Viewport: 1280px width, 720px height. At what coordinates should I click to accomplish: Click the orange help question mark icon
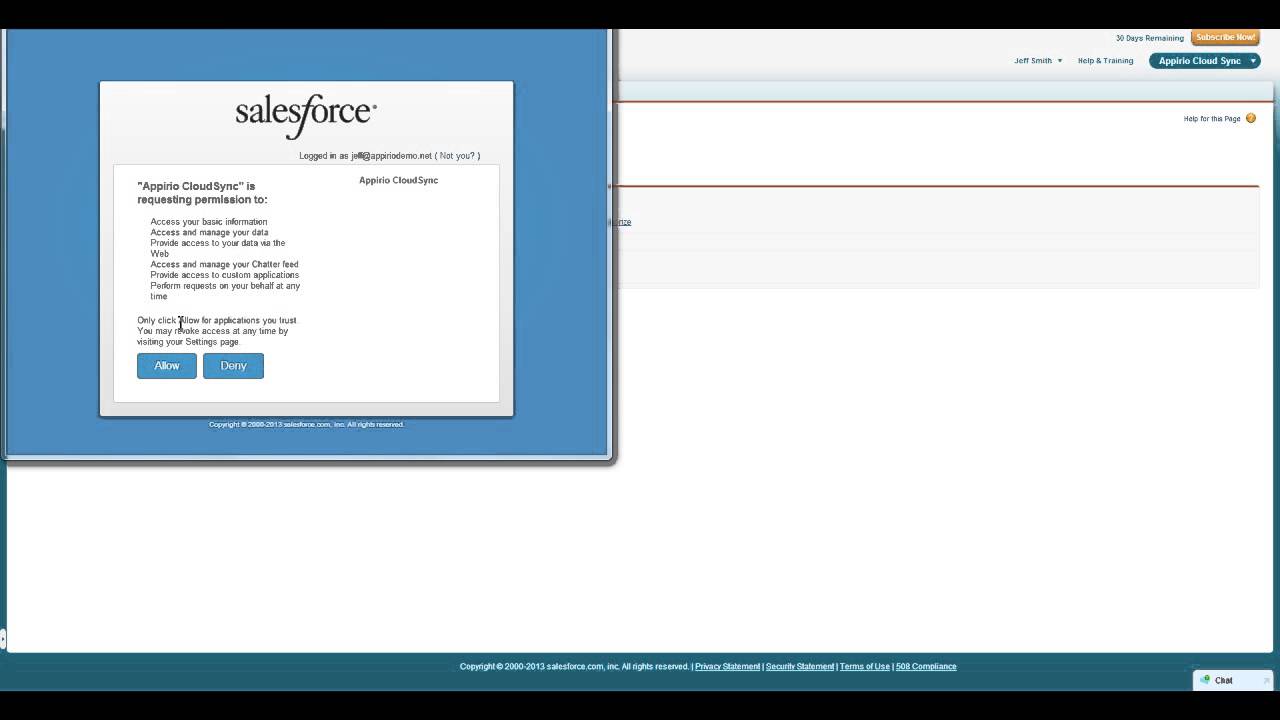pyautogui.click(x=1251, y=118)
